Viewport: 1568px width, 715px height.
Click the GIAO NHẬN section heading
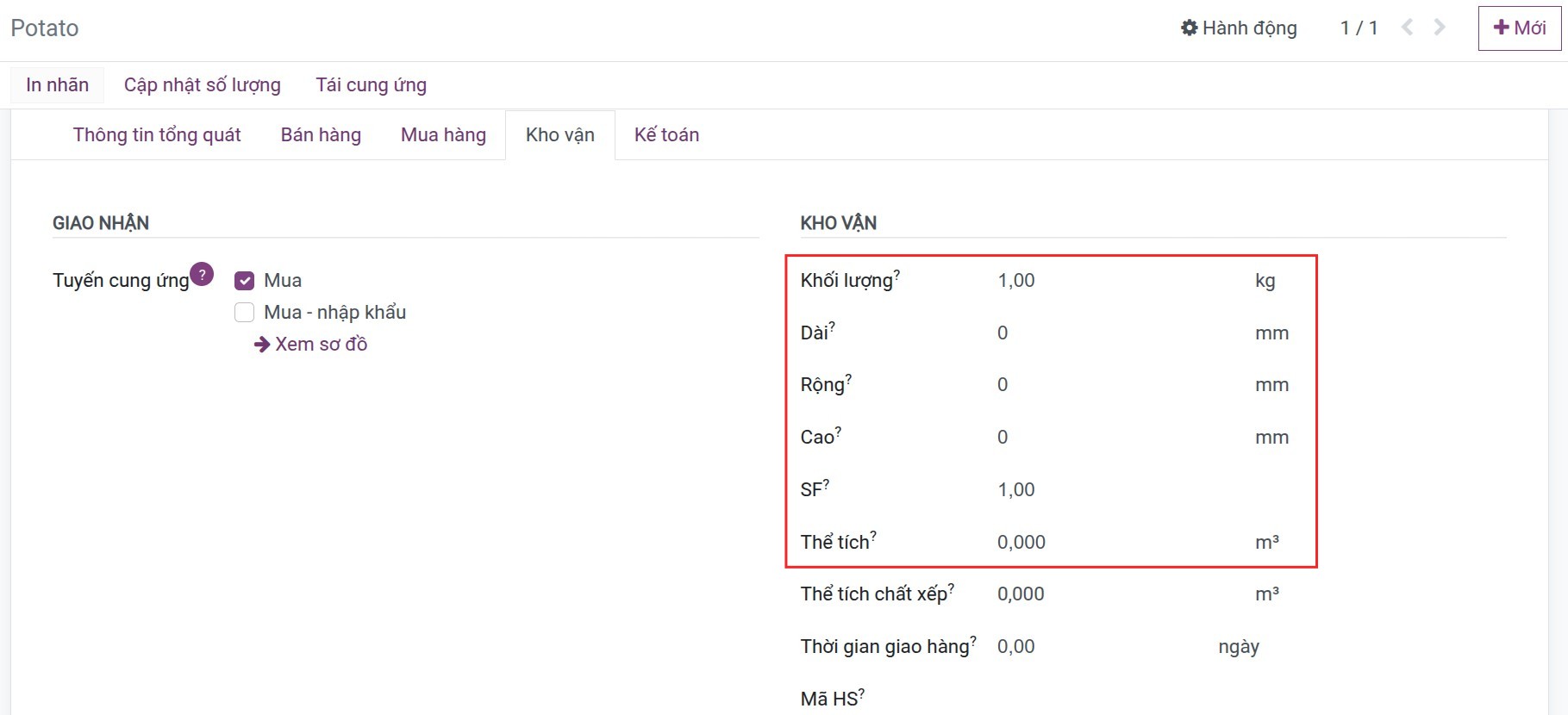pos(101,223)
